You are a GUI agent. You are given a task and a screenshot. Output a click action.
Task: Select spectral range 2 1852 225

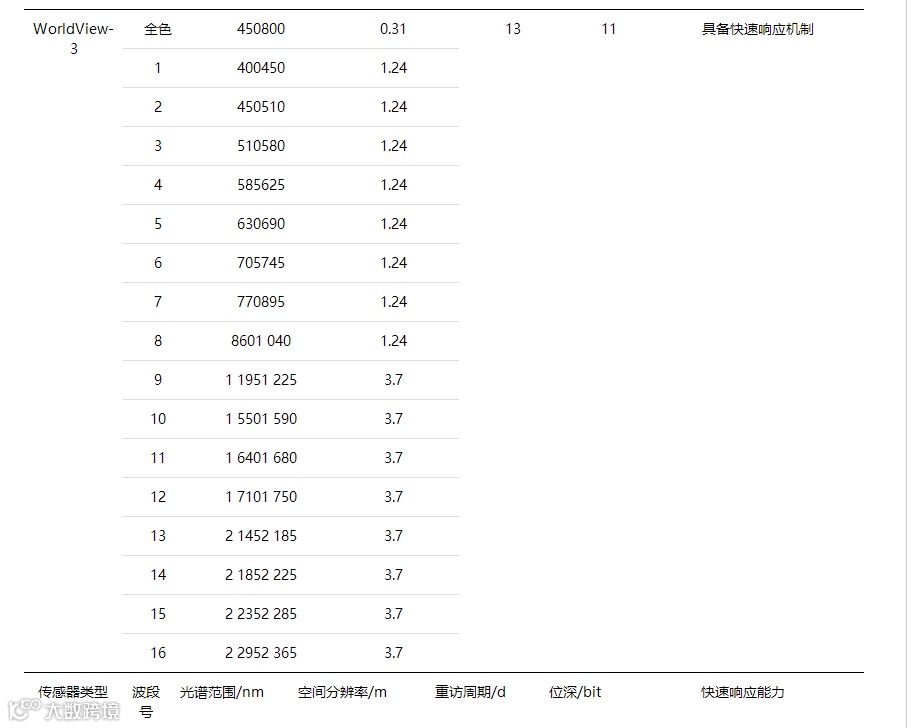coord(261,575)
